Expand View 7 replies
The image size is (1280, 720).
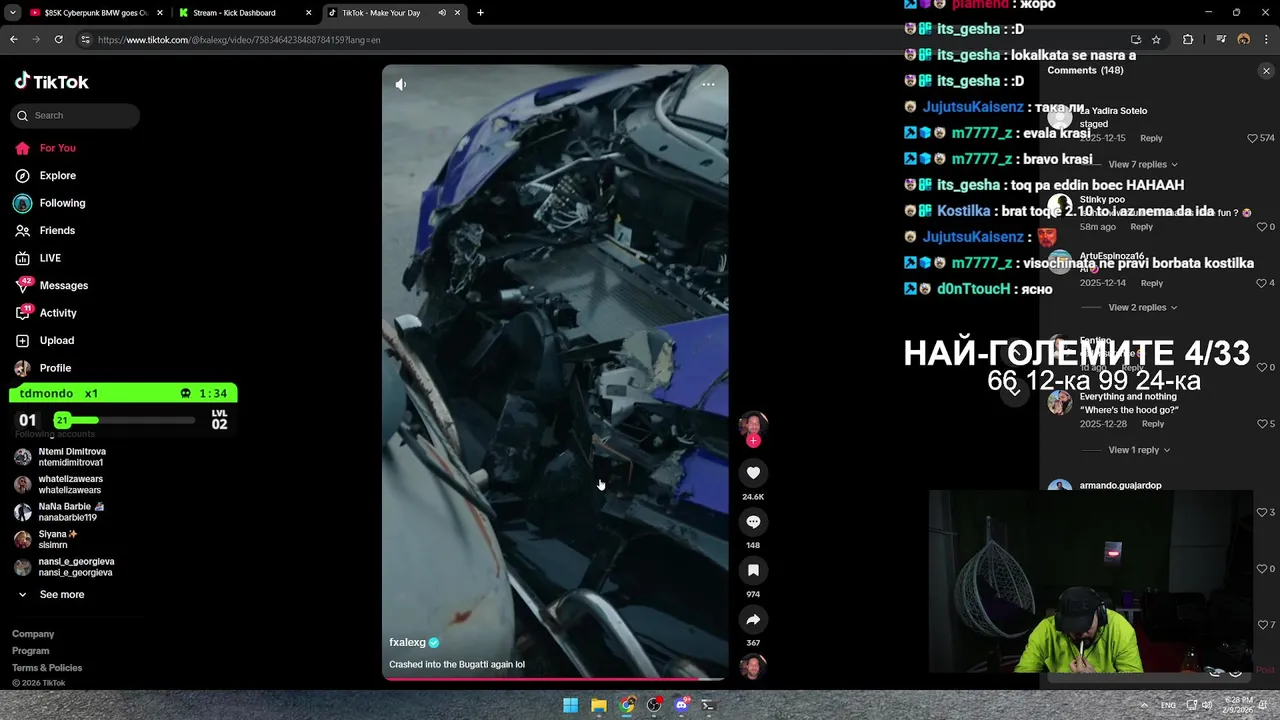point(1142,164)
